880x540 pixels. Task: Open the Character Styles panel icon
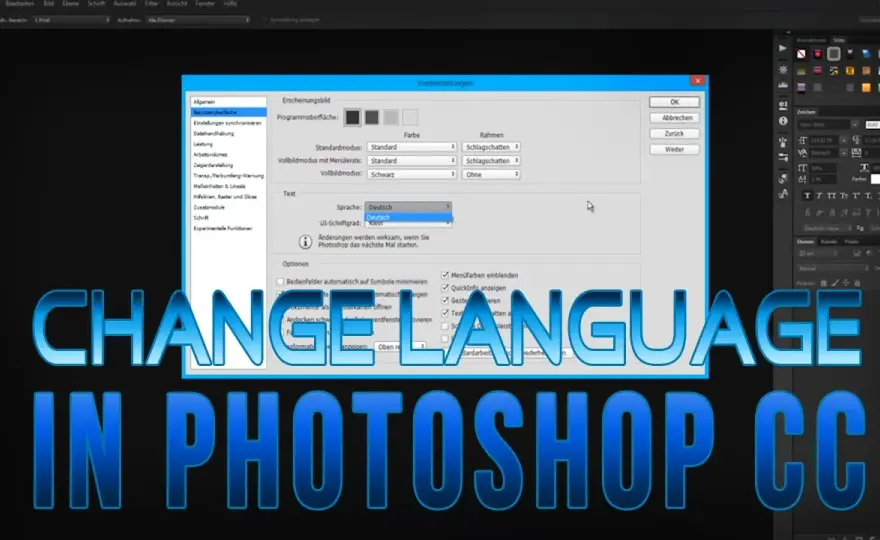pos(783,194)
